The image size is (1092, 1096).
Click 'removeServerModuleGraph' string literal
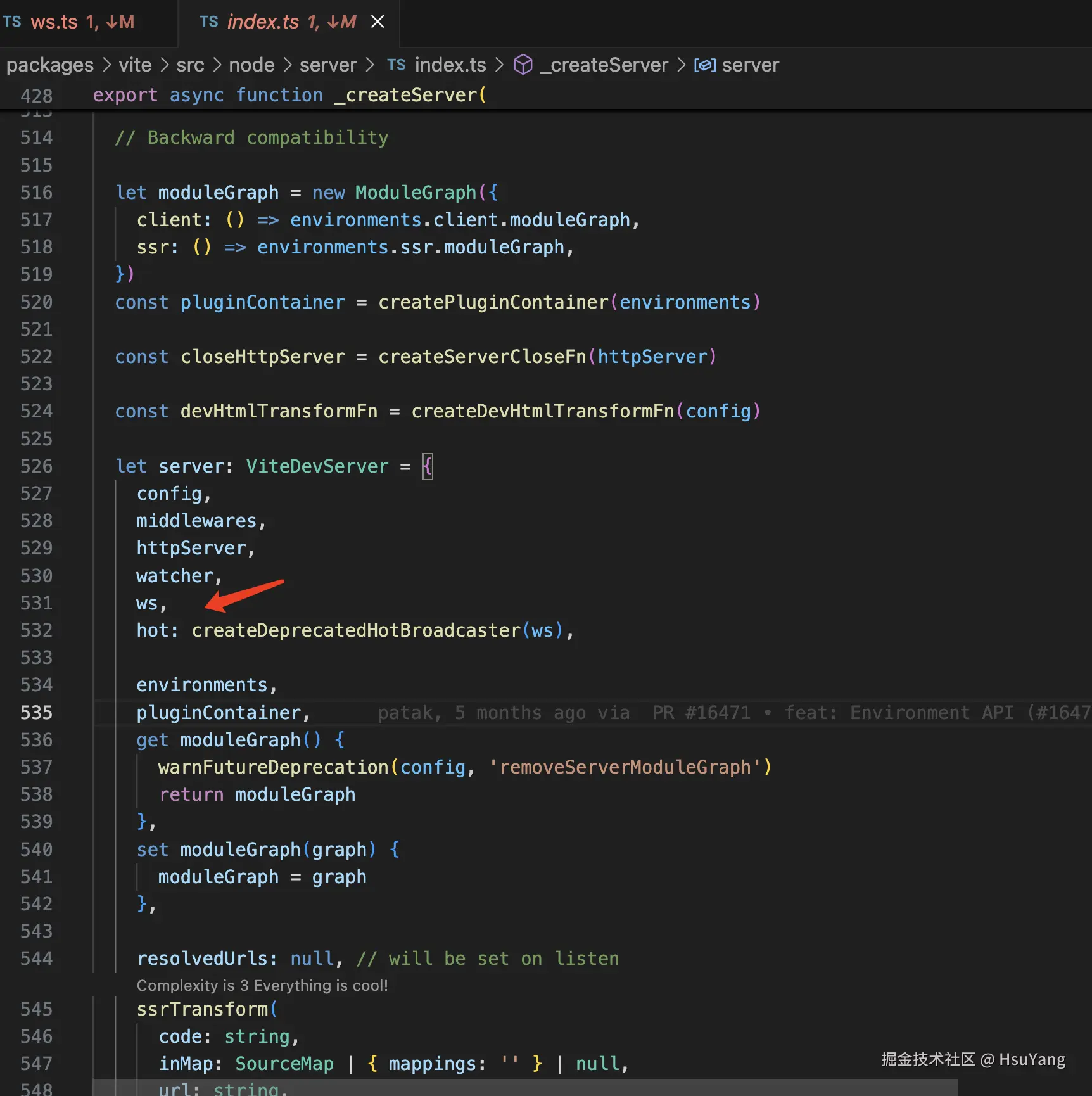click(625, 767)
